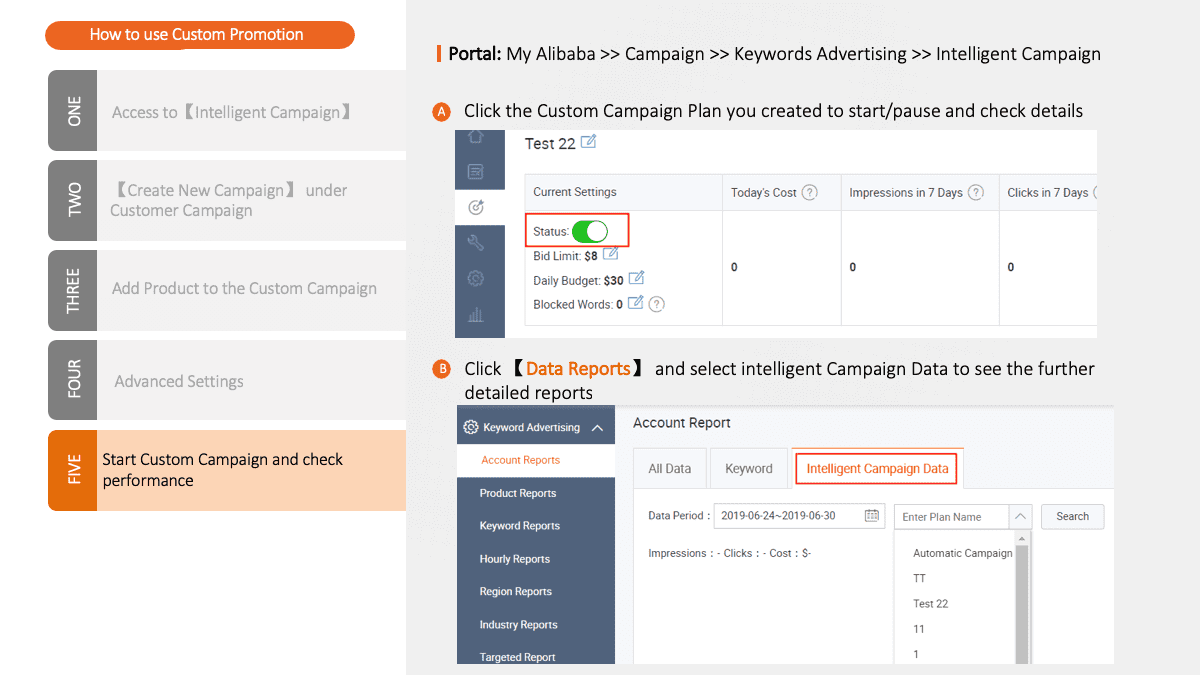1200x675 pixels.
Task: Edit the Daily Budget amount
Action: click(x=636, y=279)
